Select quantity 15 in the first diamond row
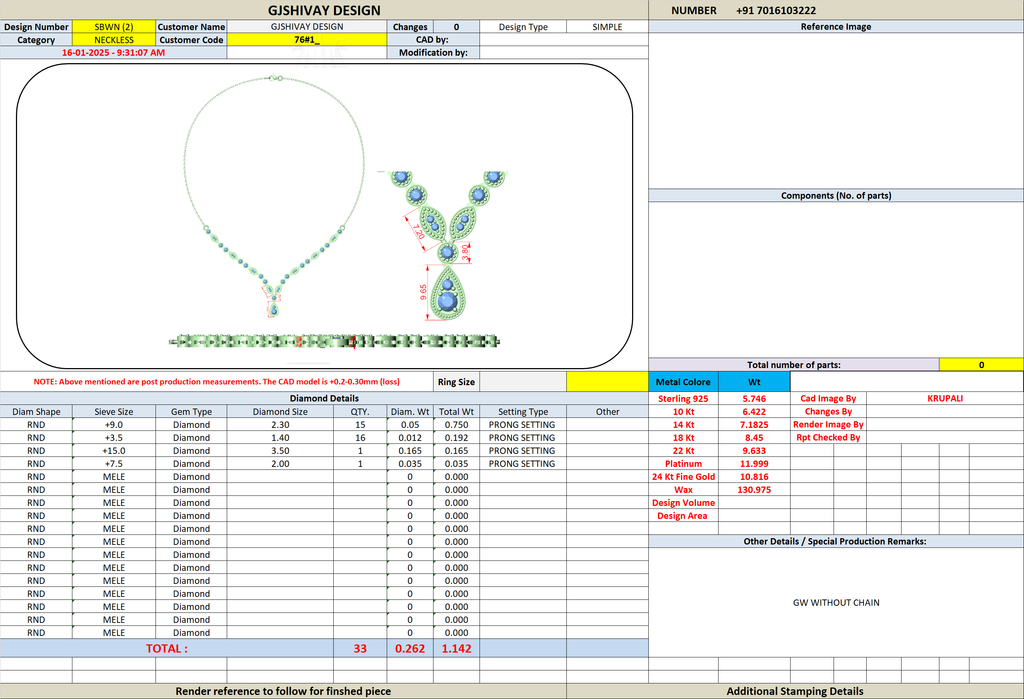This screenshot has height=699, width=1024. (x=360, y=425)
